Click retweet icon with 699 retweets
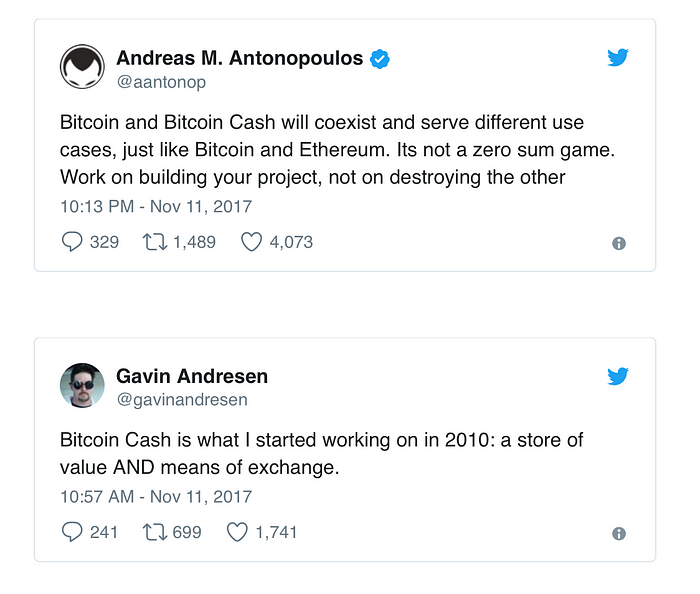 click(154, 532)
